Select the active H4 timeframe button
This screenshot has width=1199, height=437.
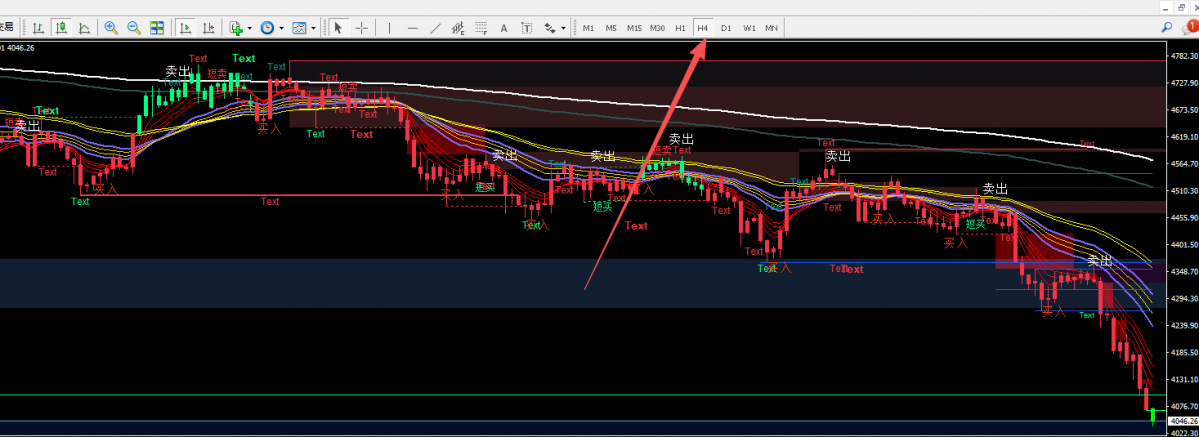coord(702,28)
